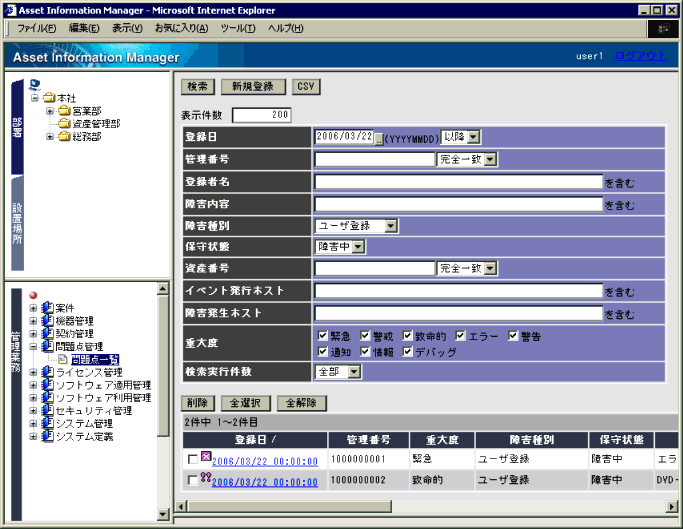This screenshot has width=683, height=529.
Task: Toggle the 致命的 severity checkbox
Action: [407, 336]
